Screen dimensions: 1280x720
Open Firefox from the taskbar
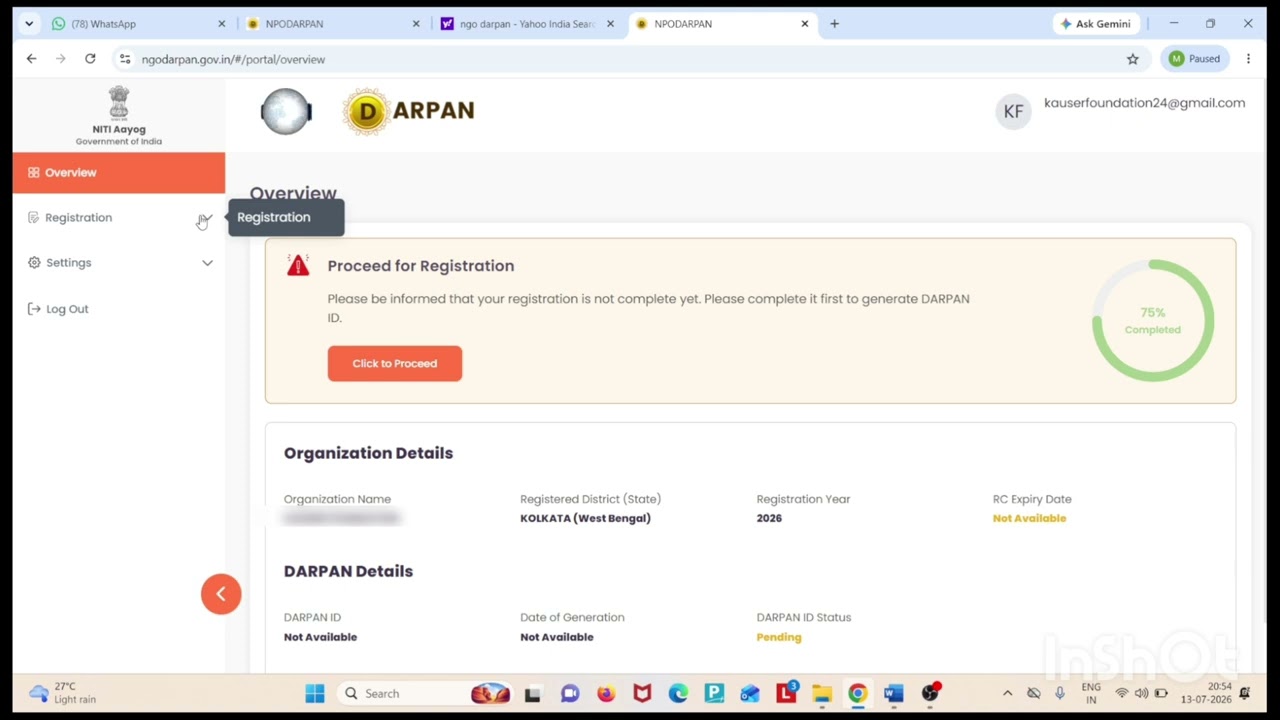[x=606, y=693]
